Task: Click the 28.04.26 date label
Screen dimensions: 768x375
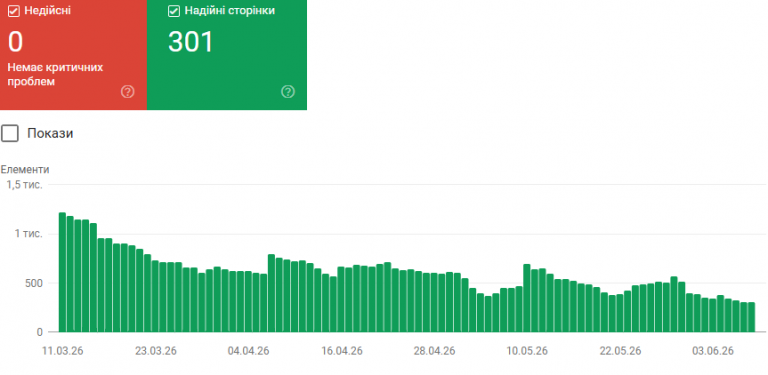Action: [434, 351]
